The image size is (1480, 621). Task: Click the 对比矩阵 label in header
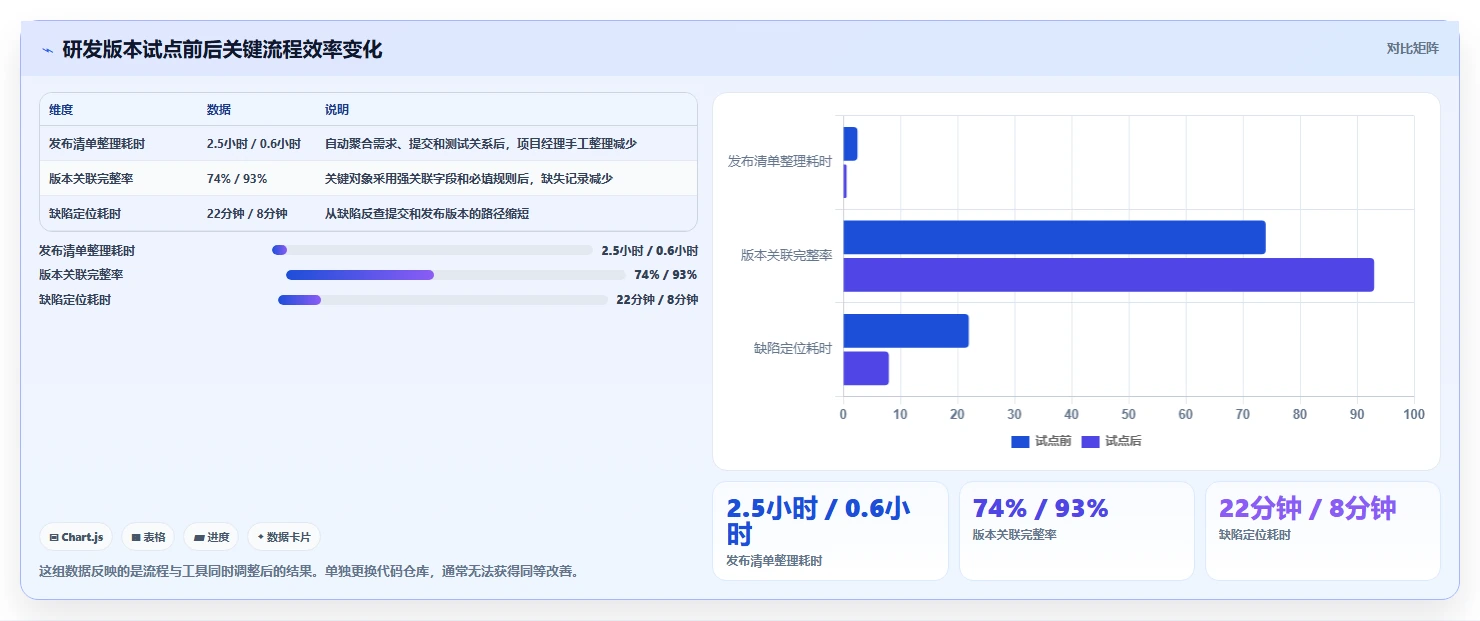point(1412,48)
